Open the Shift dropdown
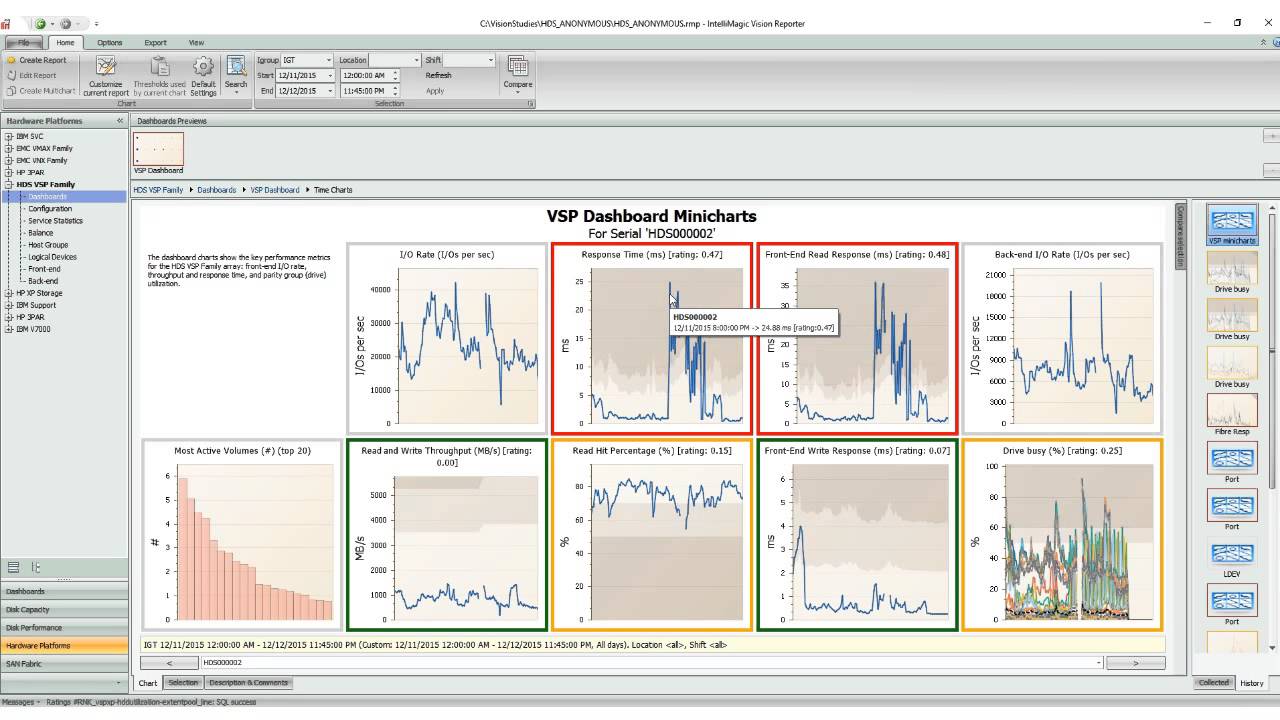Screen dimensions: 1280x720 pyautogui.click(x=490, y=60)
